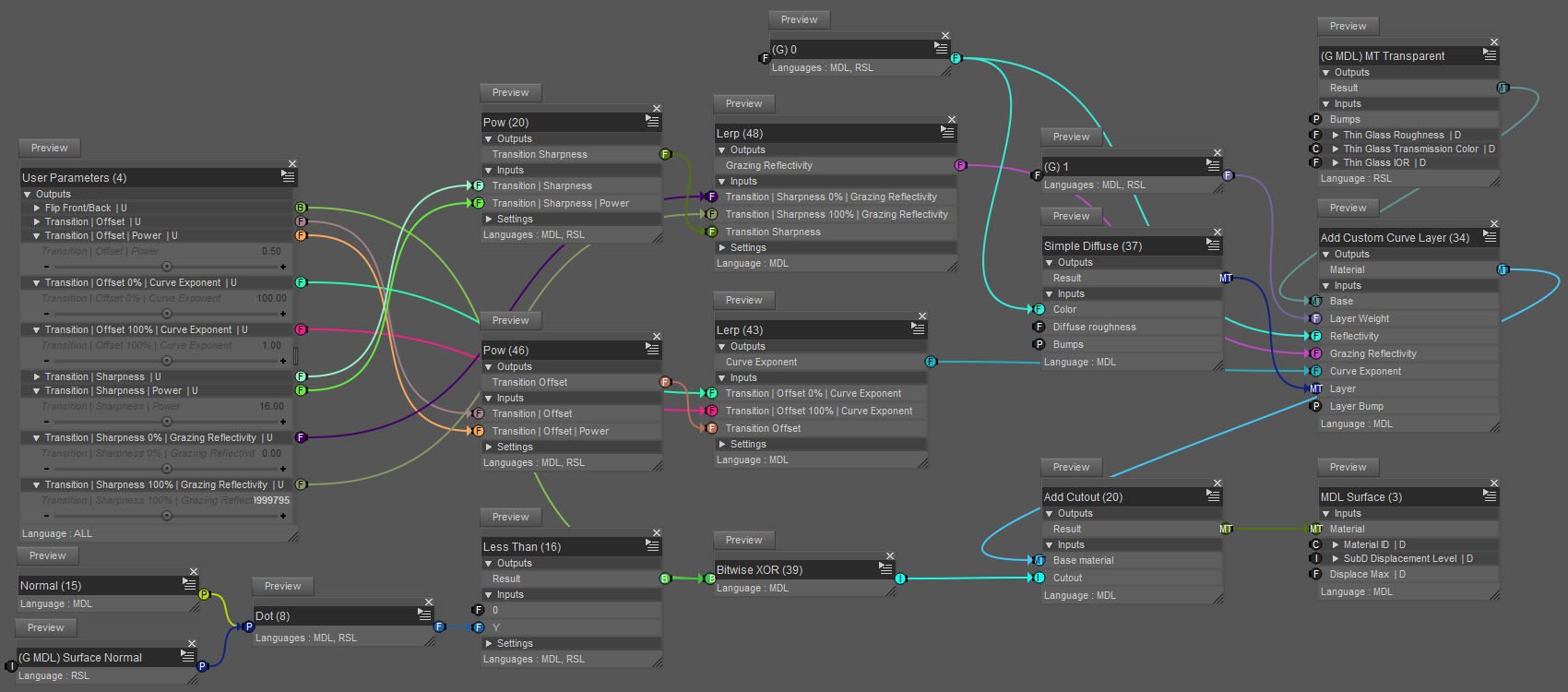
Task: Open Add Custom Curve Layer (34) options menu
Action: [x=1490, y=235]
